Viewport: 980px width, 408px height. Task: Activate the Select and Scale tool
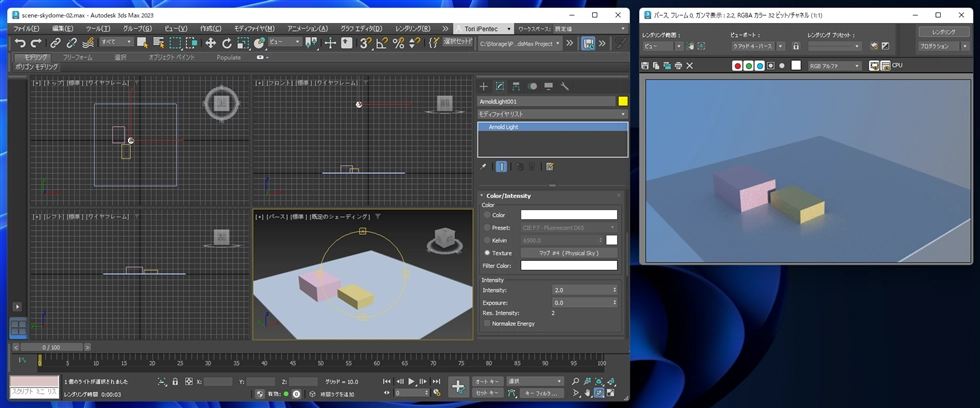(243, 43)
